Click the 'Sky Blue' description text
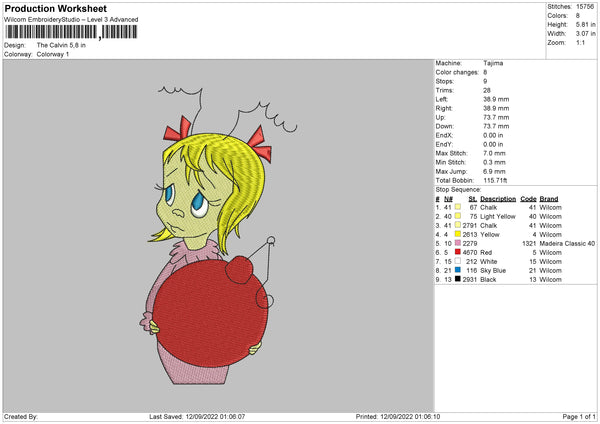This screenshot has height=424, width=600. tap(493, 270)
